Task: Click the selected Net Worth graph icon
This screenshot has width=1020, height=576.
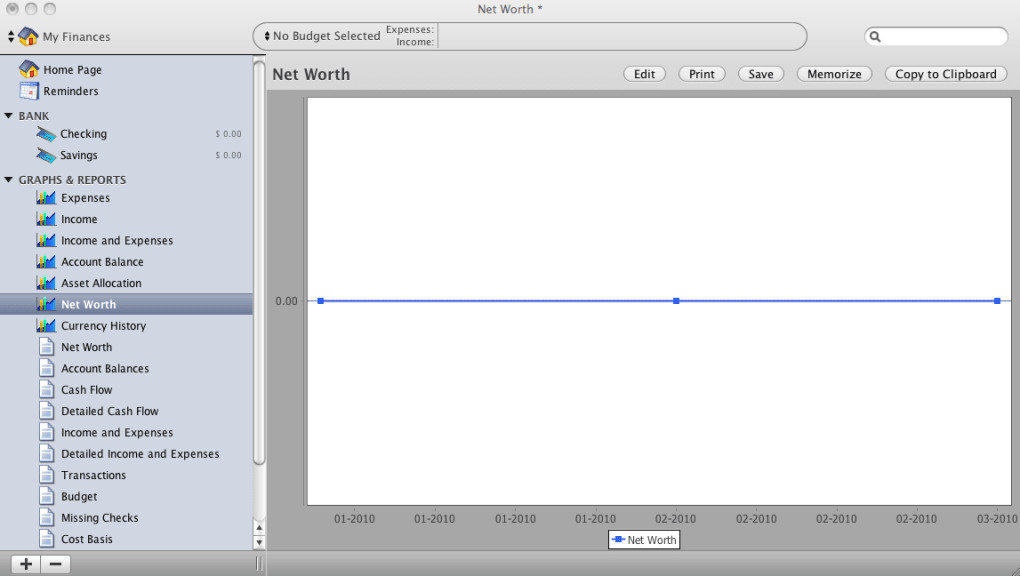Action: point(46,304)
